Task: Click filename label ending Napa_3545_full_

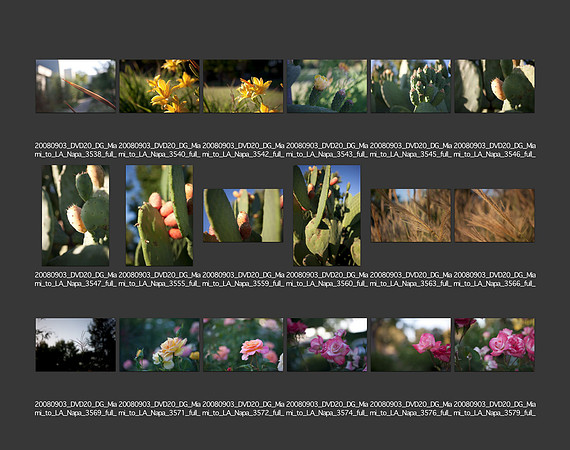Action: pos(411,150)
